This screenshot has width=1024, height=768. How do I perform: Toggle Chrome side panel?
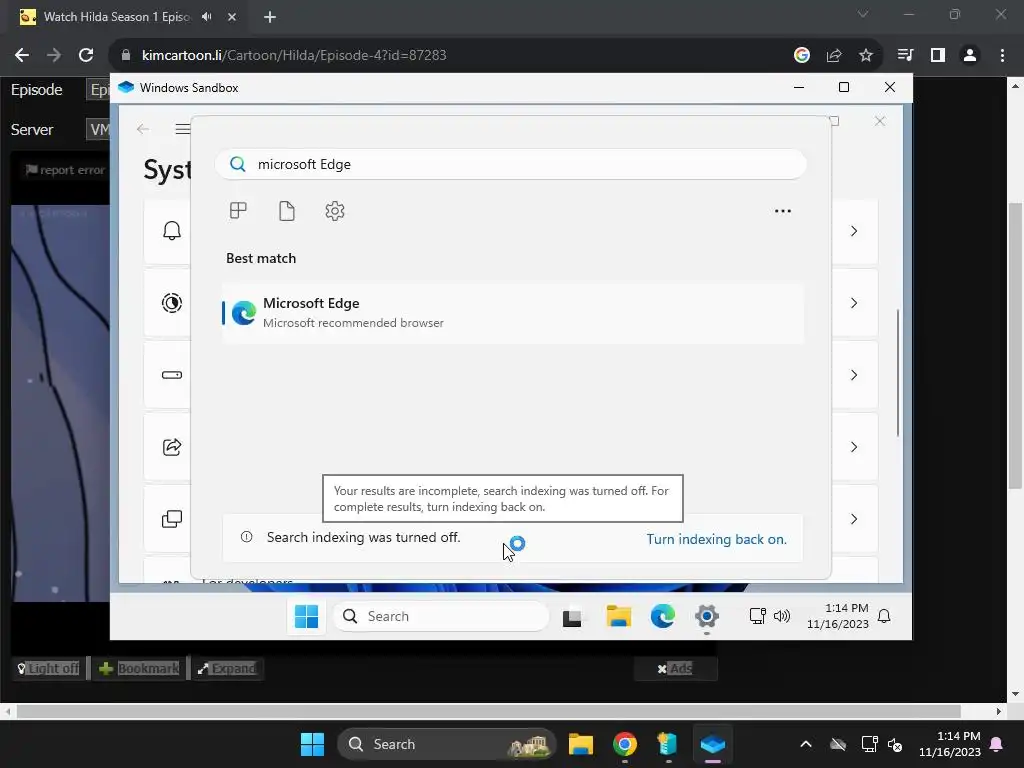pyautogui.click(x=938, y=56)
